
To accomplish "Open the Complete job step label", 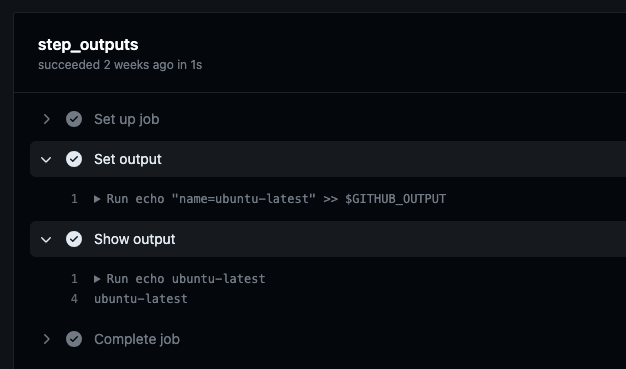I will click(137, 339).
